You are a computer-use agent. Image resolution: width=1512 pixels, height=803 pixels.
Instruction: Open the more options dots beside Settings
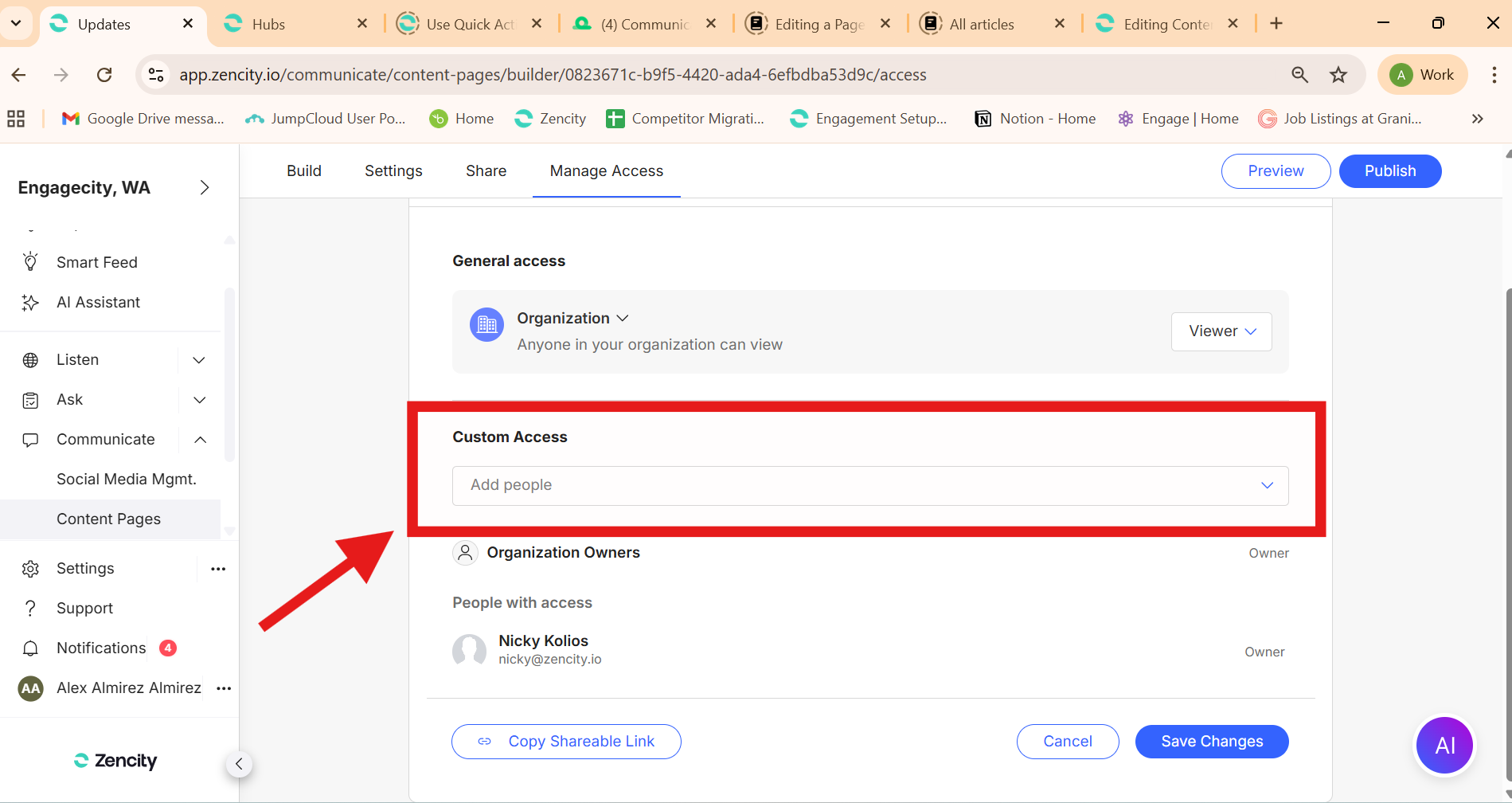tap(218, 569)
